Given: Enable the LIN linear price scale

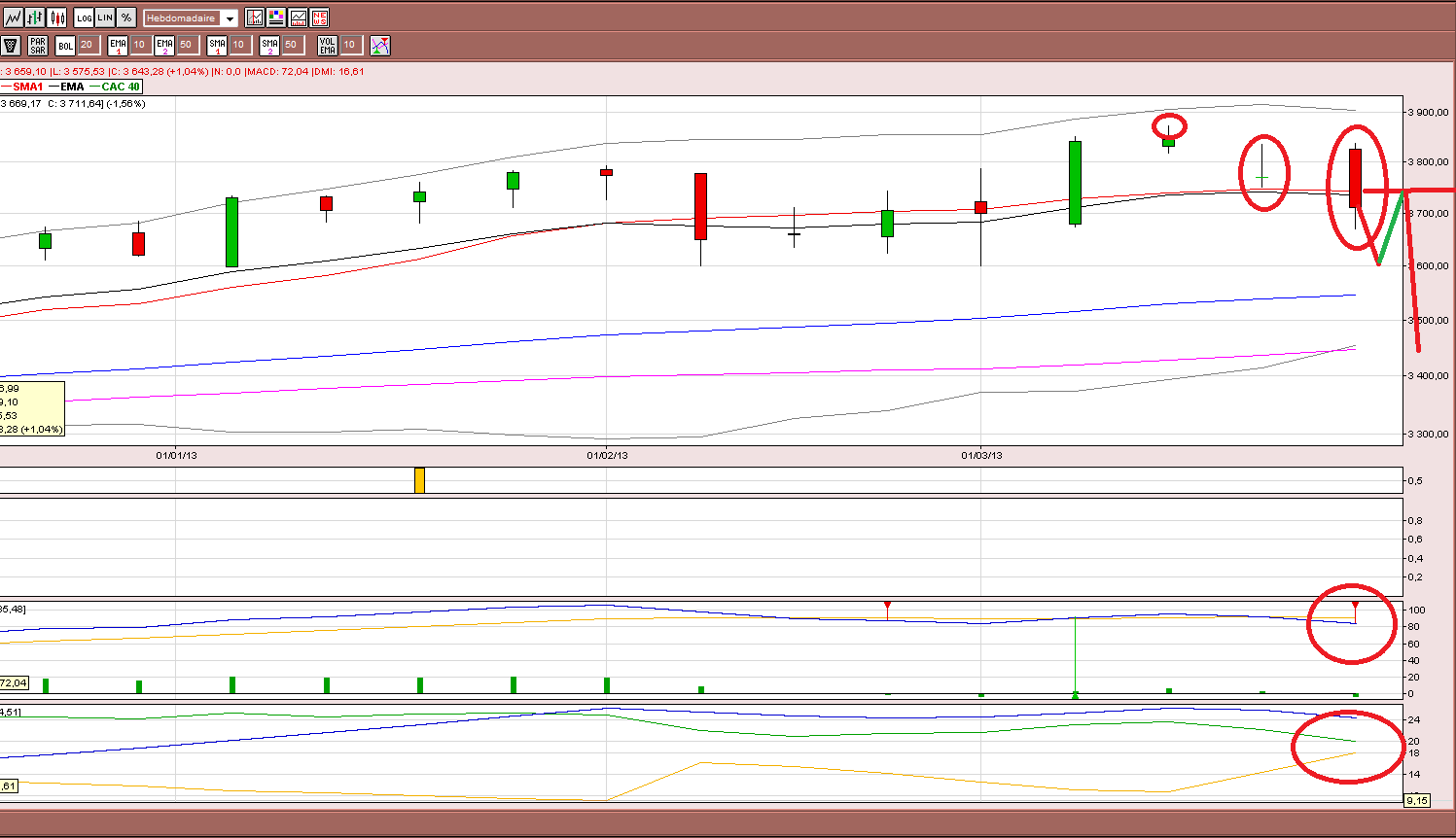Looking at the screenshot, I should coord(105,17).
